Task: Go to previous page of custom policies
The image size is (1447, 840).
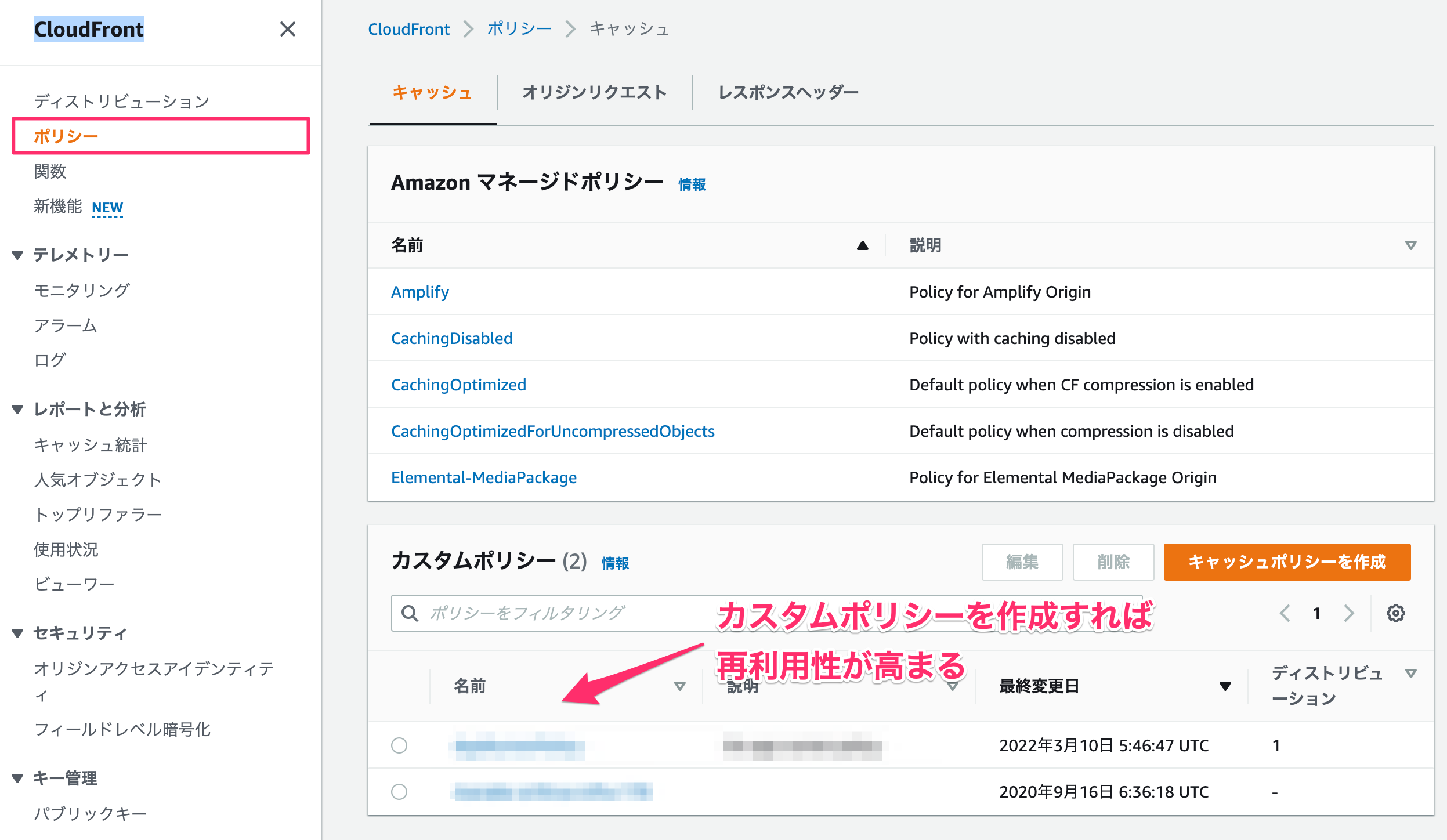Action: (x=1285, y=613)
